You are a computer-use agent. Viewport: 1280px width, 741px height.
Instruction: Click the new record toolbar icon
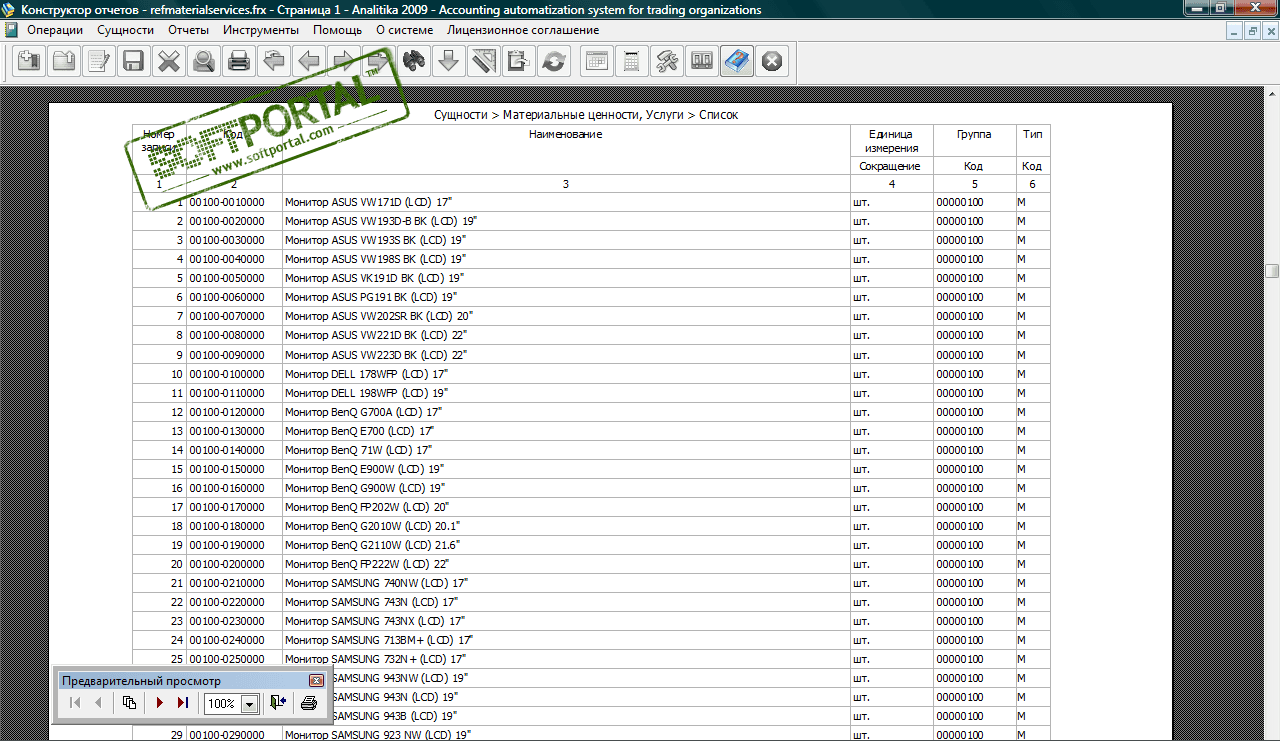pyautogui.click(x=30, y=62)
